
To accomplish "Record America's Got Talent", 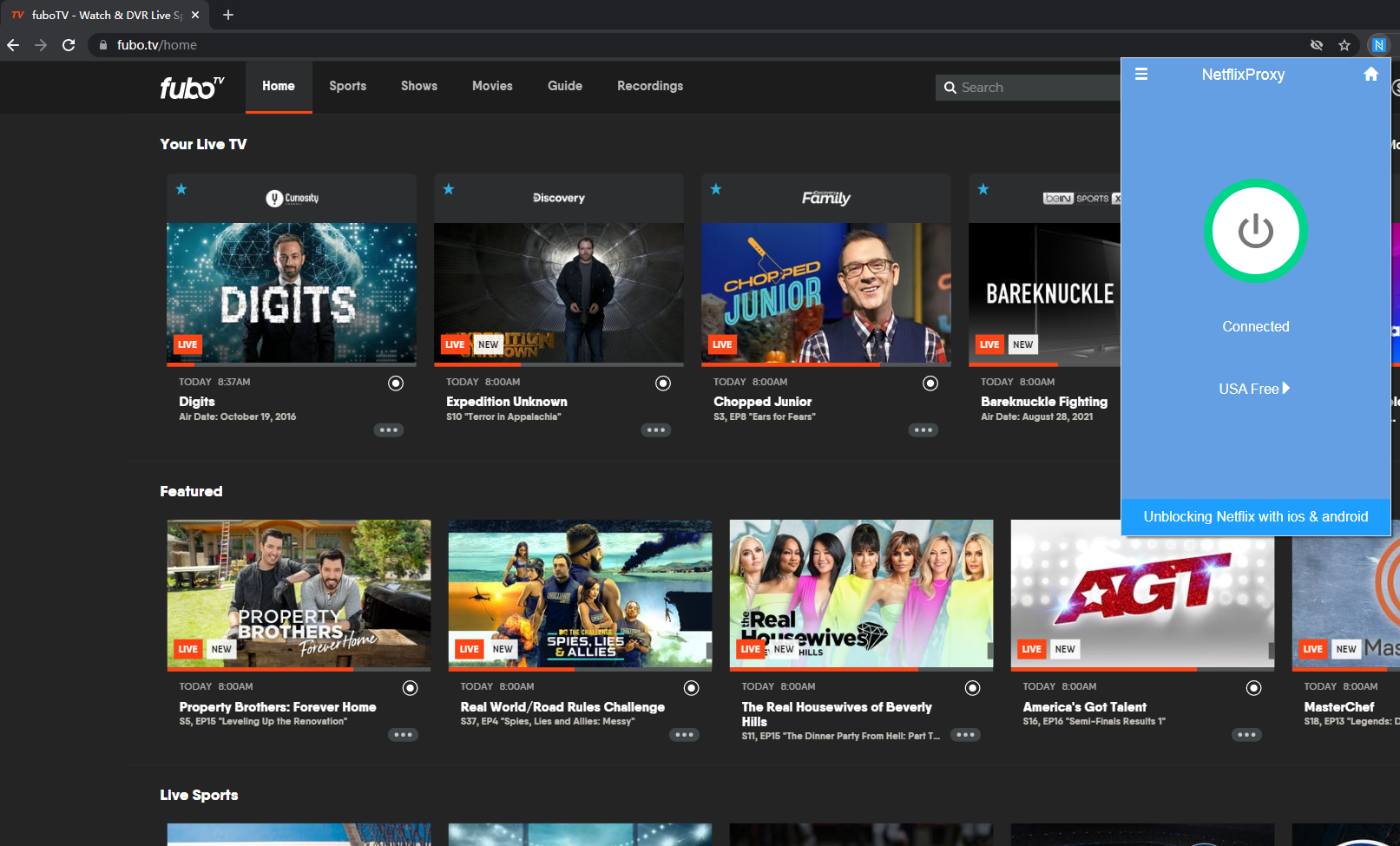I will (1254, 688).
